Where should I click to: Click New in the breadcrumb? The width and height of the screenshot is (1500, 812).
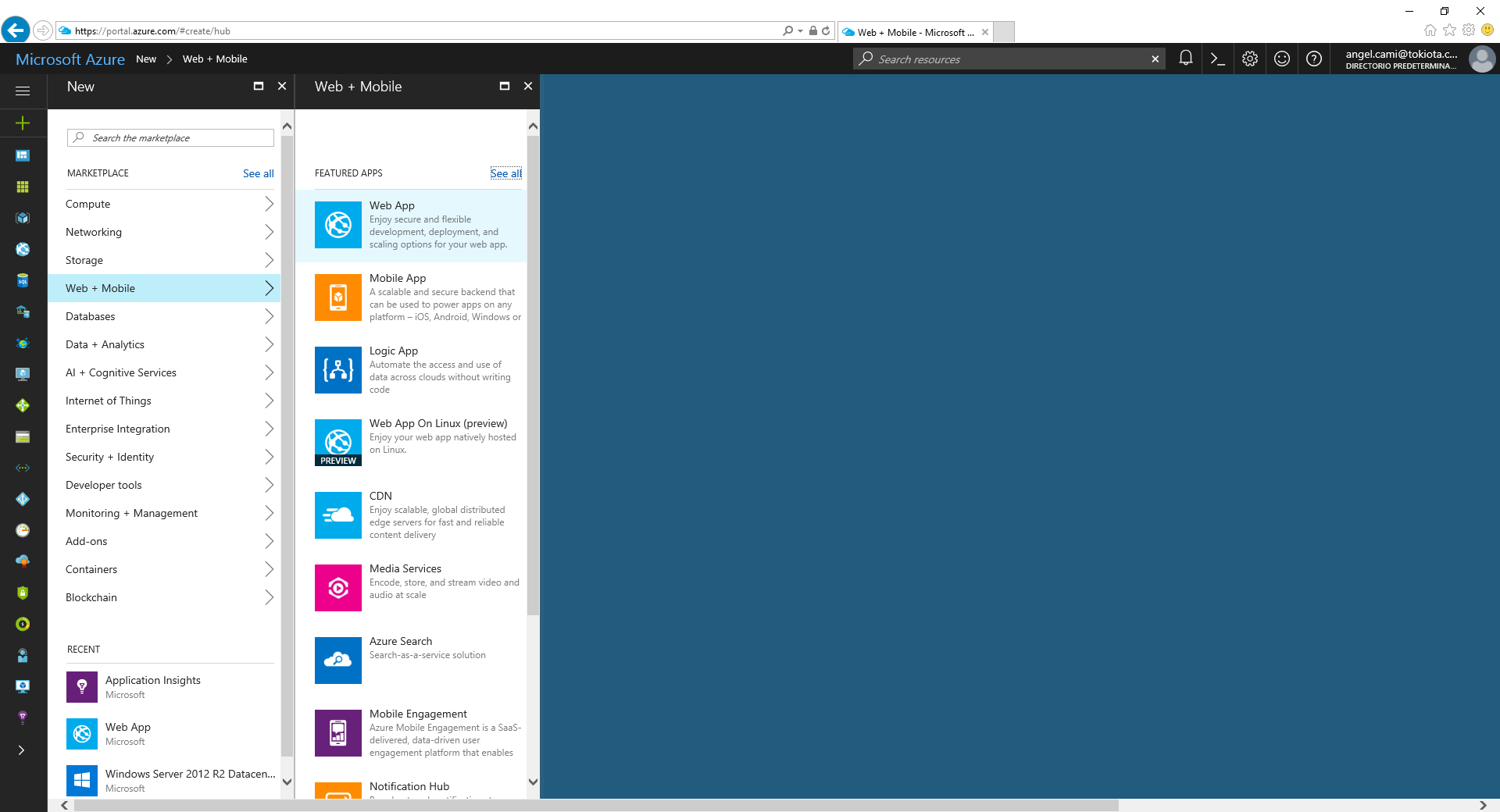[x=146, y=59]
